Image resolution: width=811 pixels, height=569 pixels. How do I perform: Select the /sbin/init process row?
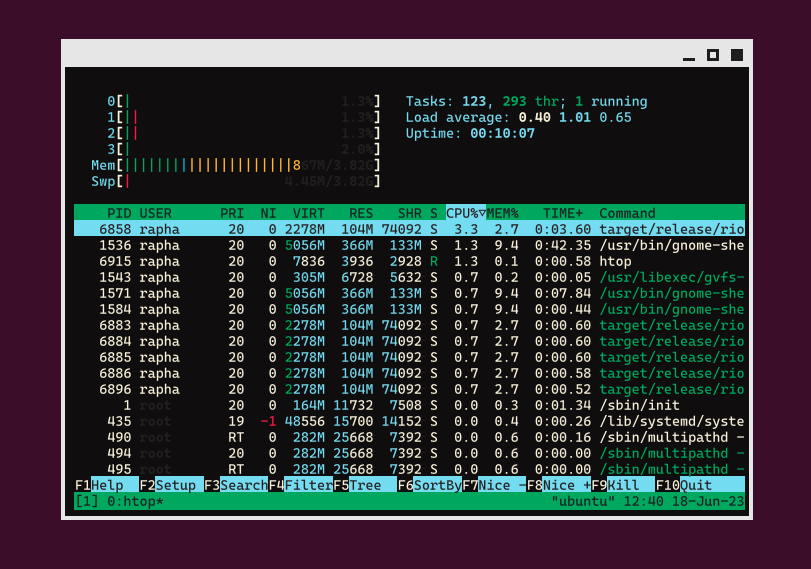(409, 406)
